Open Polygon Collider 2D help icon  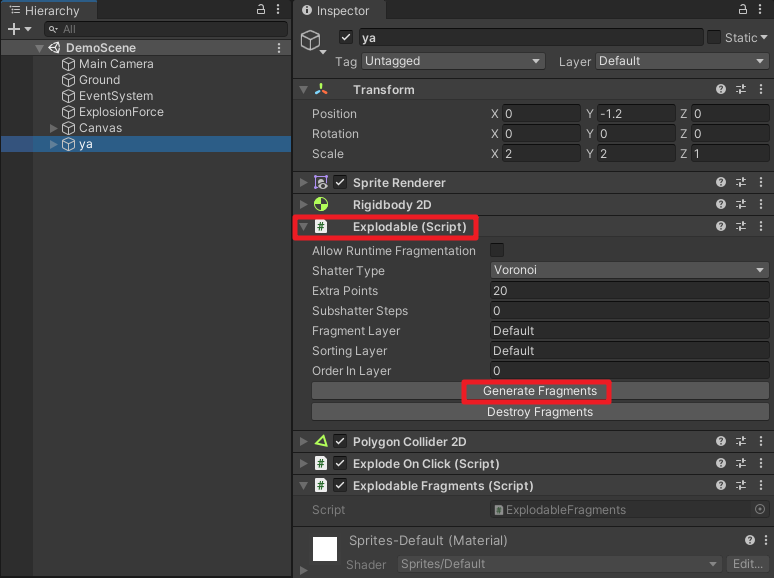click(721, 442)
